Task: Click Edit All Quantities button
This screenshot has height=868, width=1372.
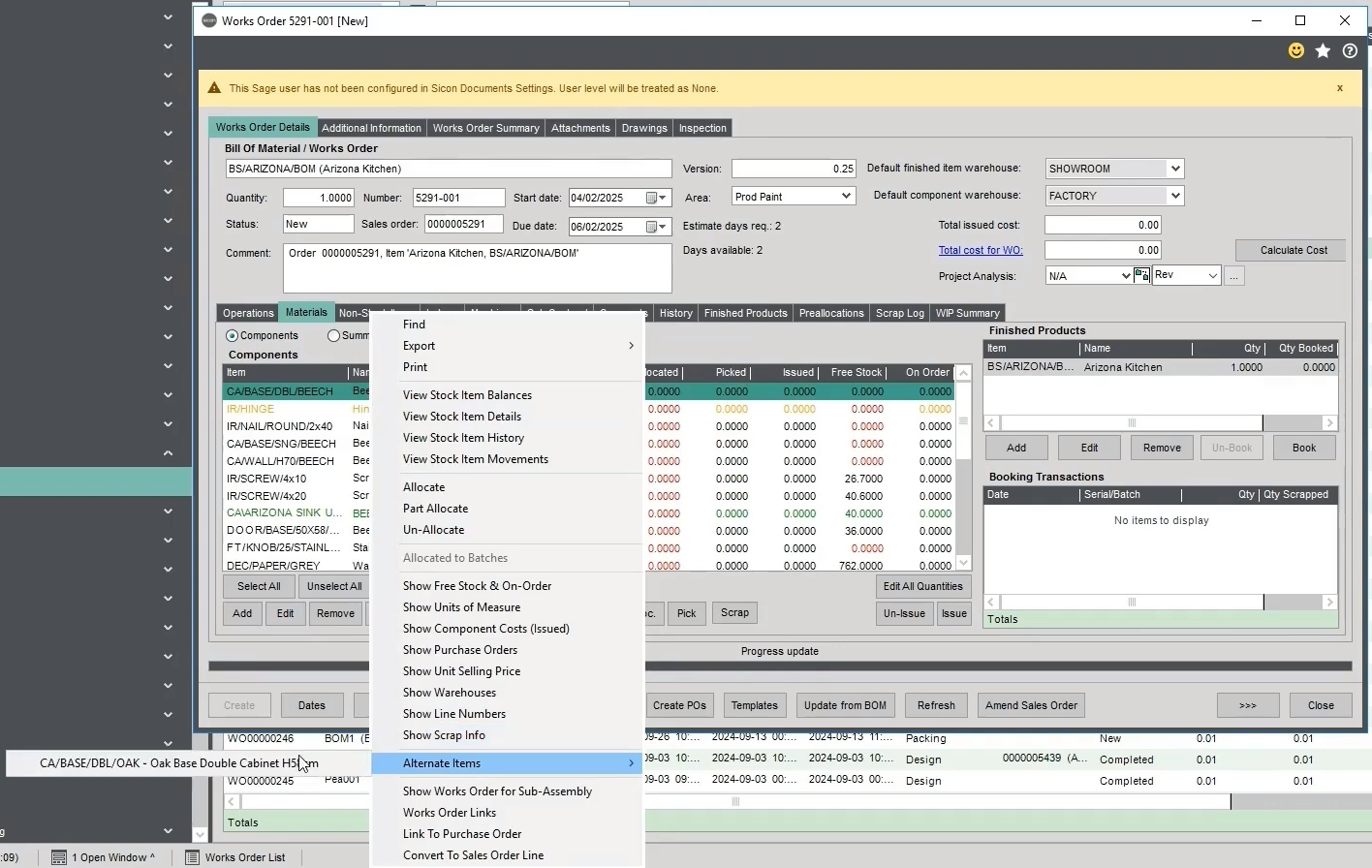Action: tap(922, 586)
